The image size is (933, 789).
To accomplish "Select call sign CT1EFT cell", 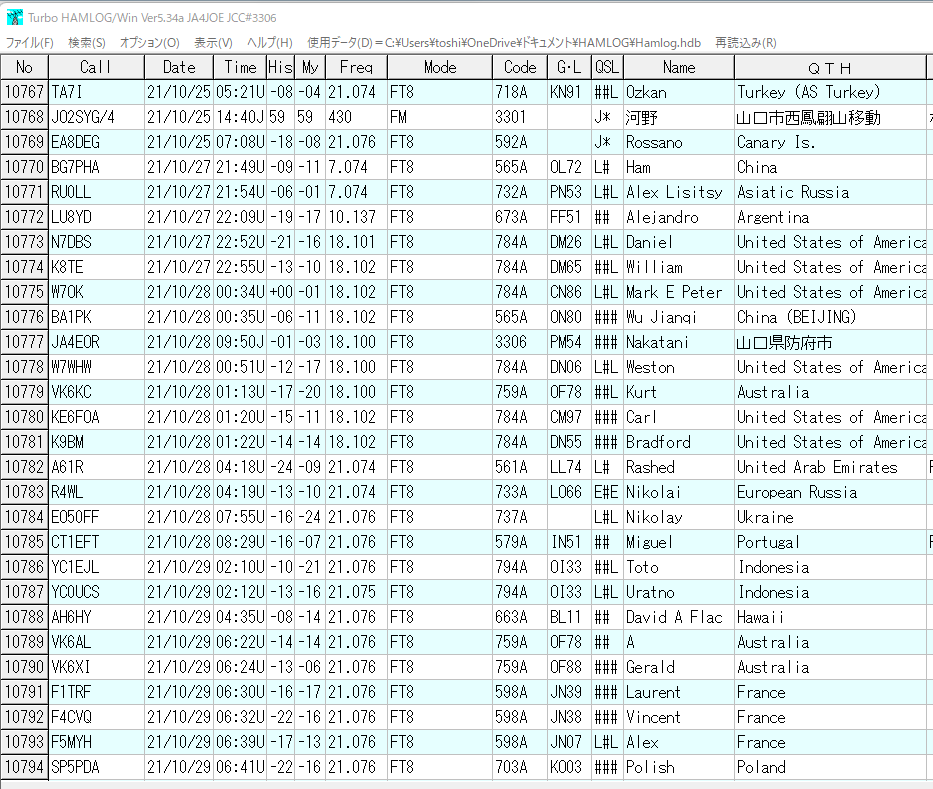I will pos(97,542).
